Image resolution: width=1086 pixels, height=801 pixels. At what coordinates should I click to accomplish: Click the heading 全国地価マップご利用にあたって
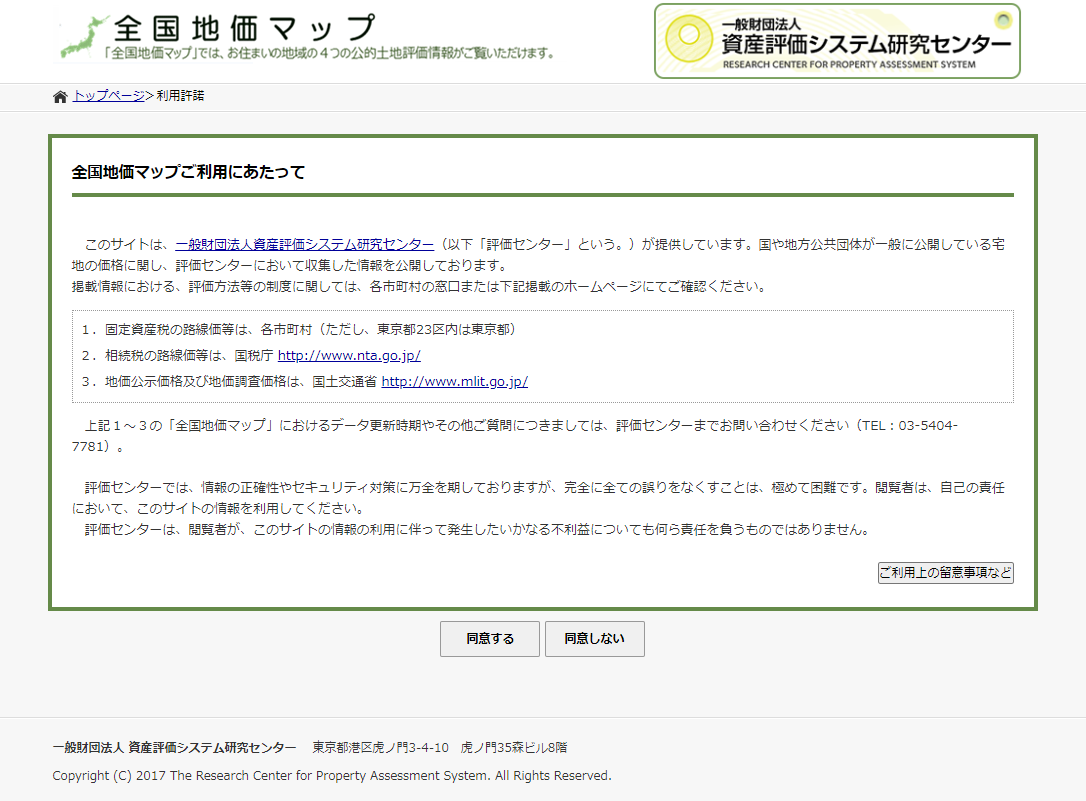pos(188,172)
